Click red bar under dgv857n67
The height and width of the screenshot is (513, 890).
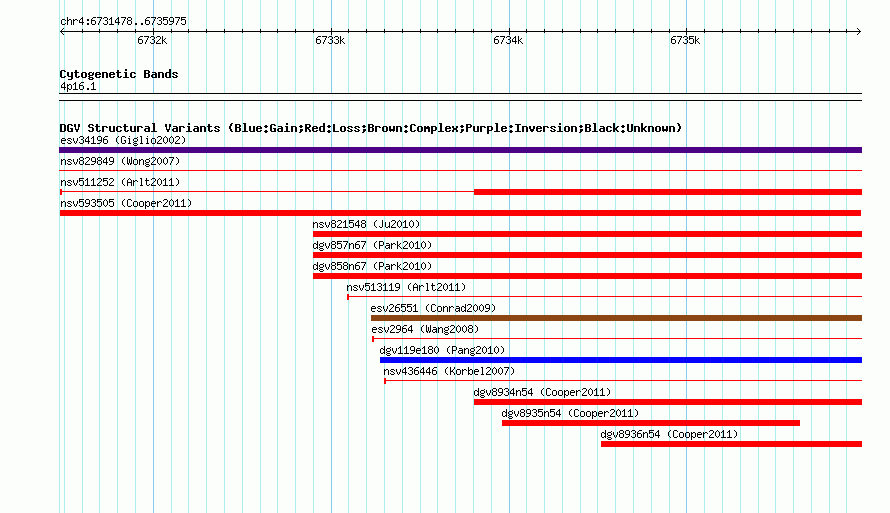tap(587, 255)
